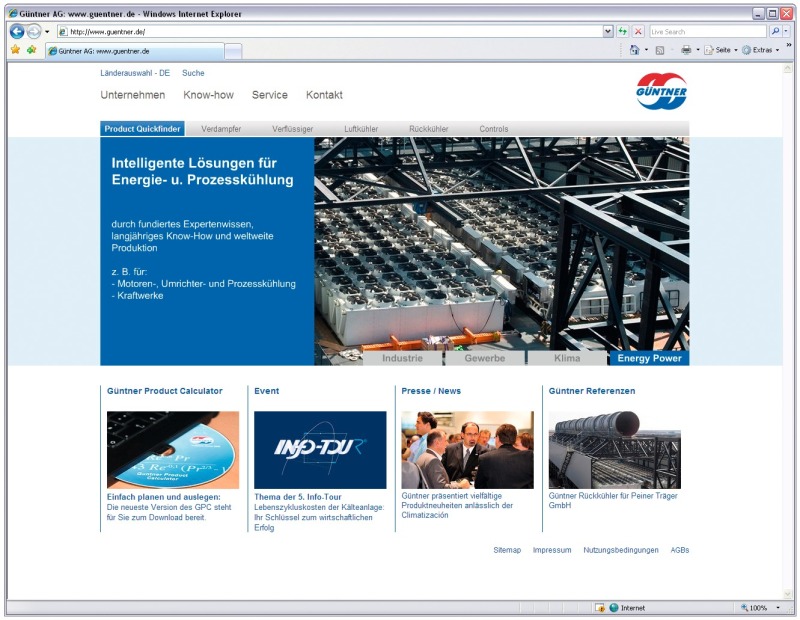Click the popup blocker status bar icon
Image resolution: width=800 pixels, height=620 pixels.
point(600,608)
